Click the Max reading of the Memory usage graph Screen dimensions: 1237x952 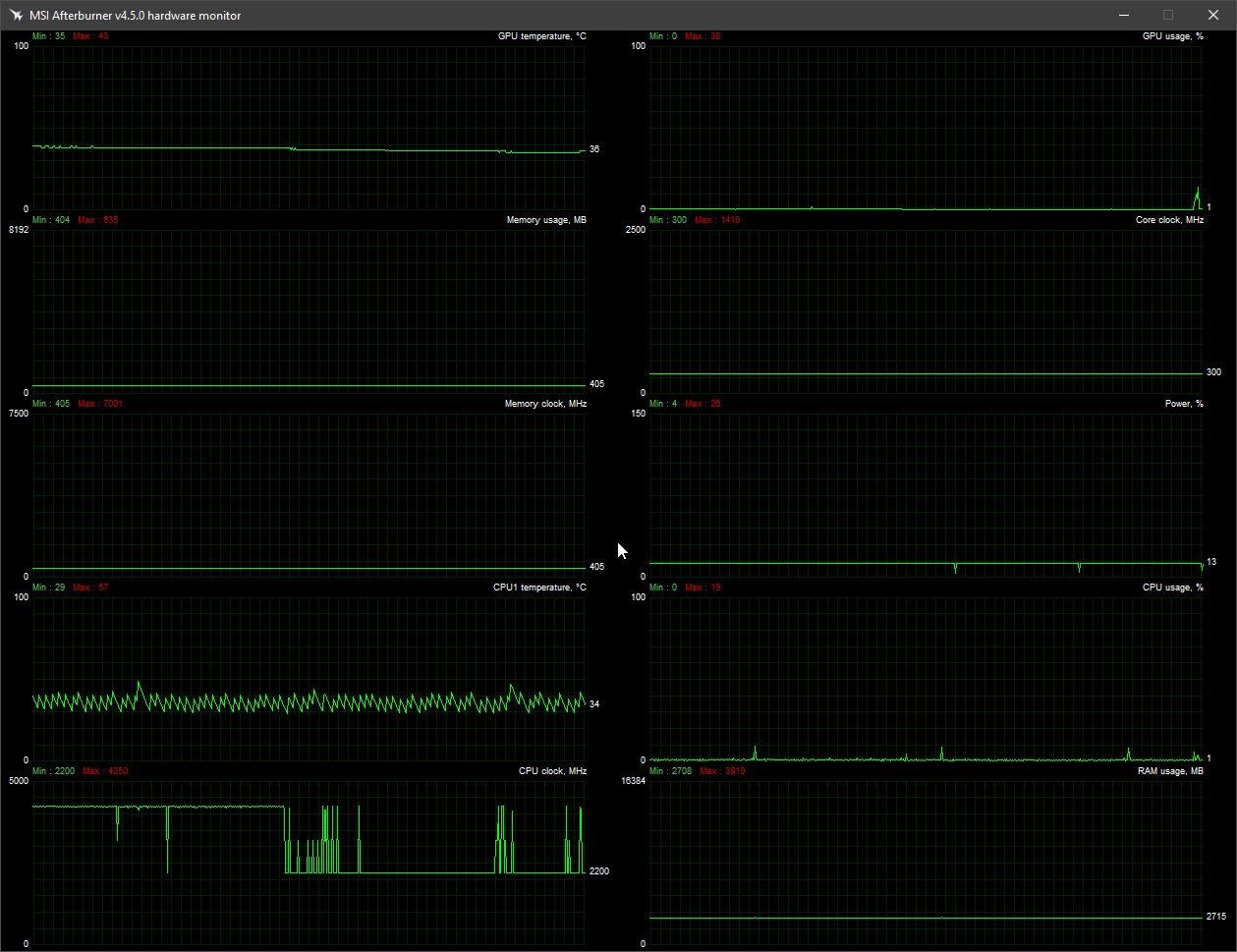coord(98,220)
